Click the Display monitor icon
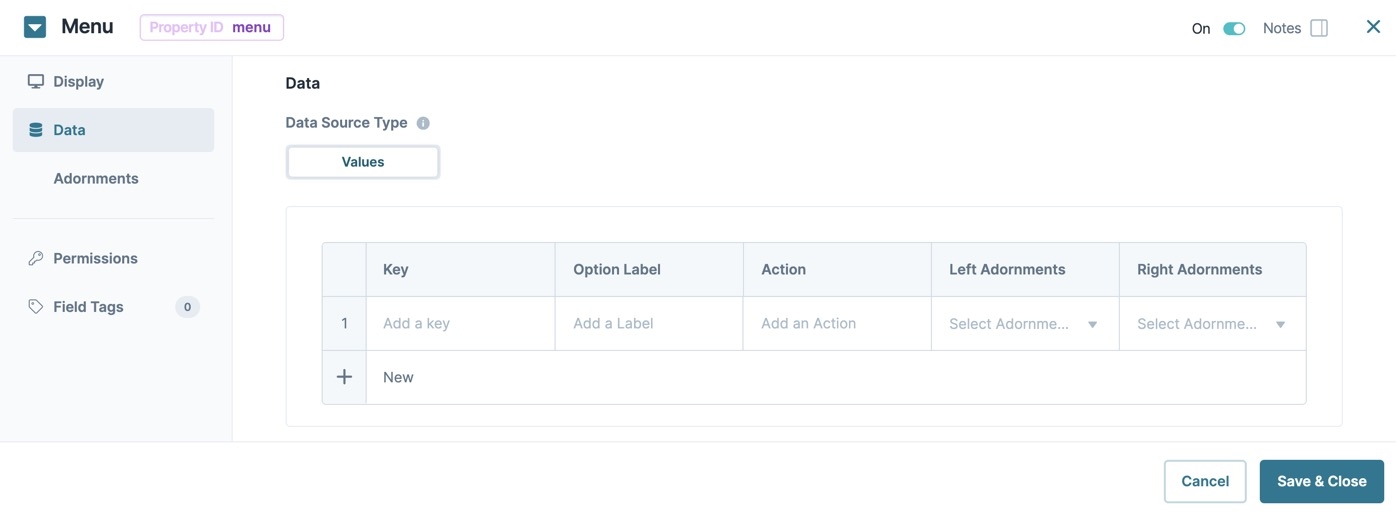This screenshot has height=518, width=1396. click(x=36, y=81)
